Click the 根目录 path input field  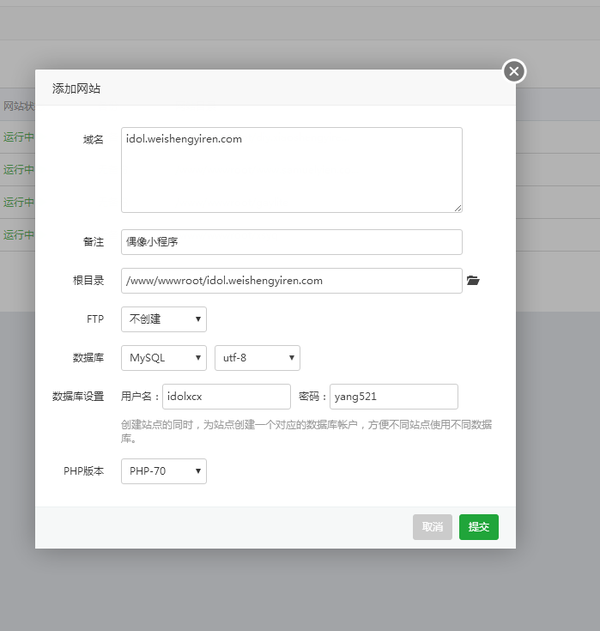[292, 280]
